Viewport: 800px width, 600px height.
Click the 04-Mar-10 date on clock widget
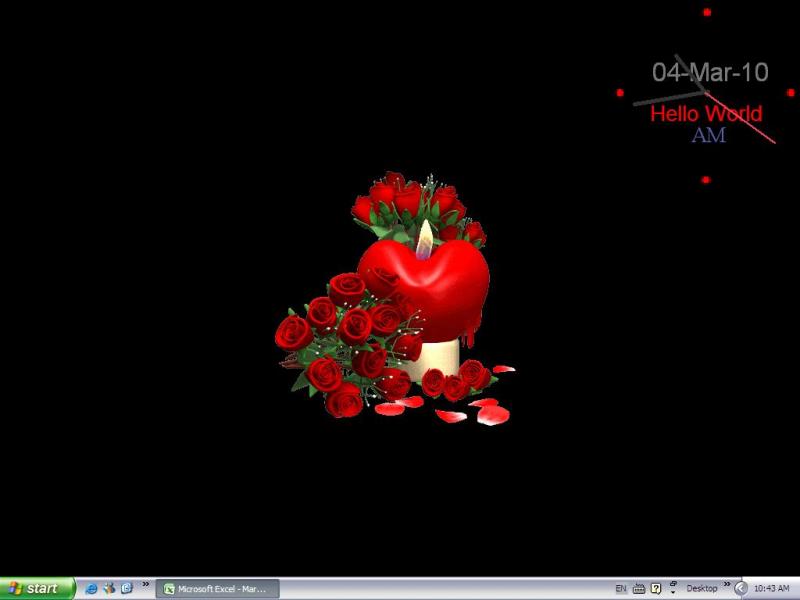pyautogui.click(x=710, y=72)
